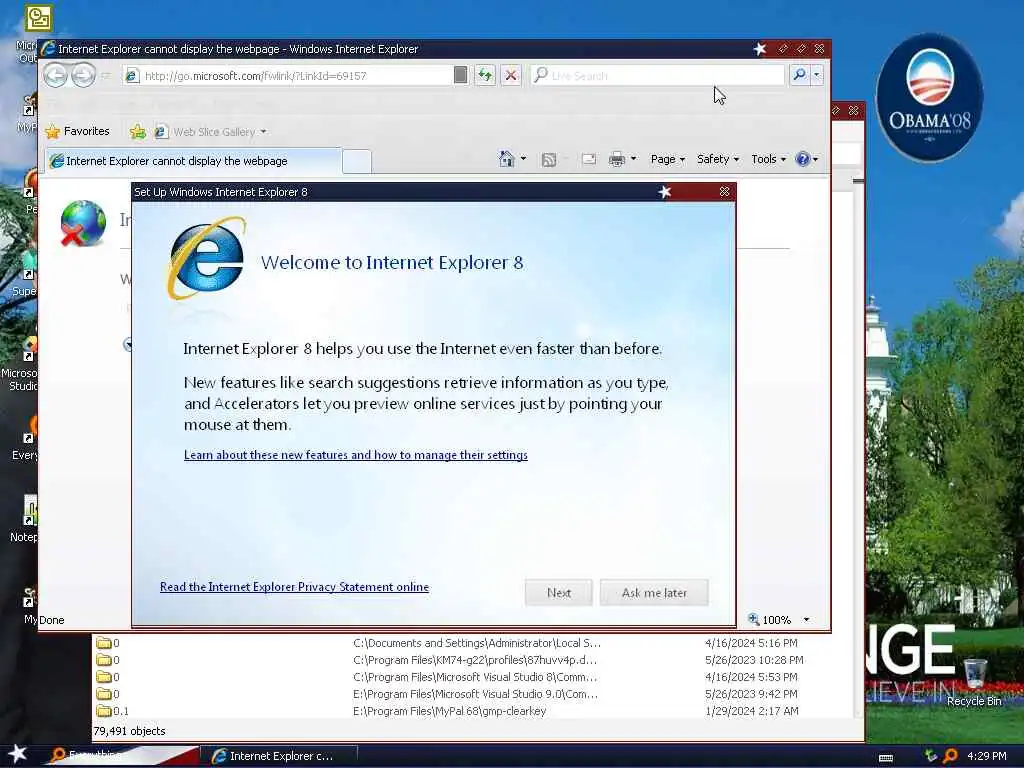The image size is (1024, 768).
Task: Click the Next button in the IE8 setup dialog
Action: click(558, 592)
